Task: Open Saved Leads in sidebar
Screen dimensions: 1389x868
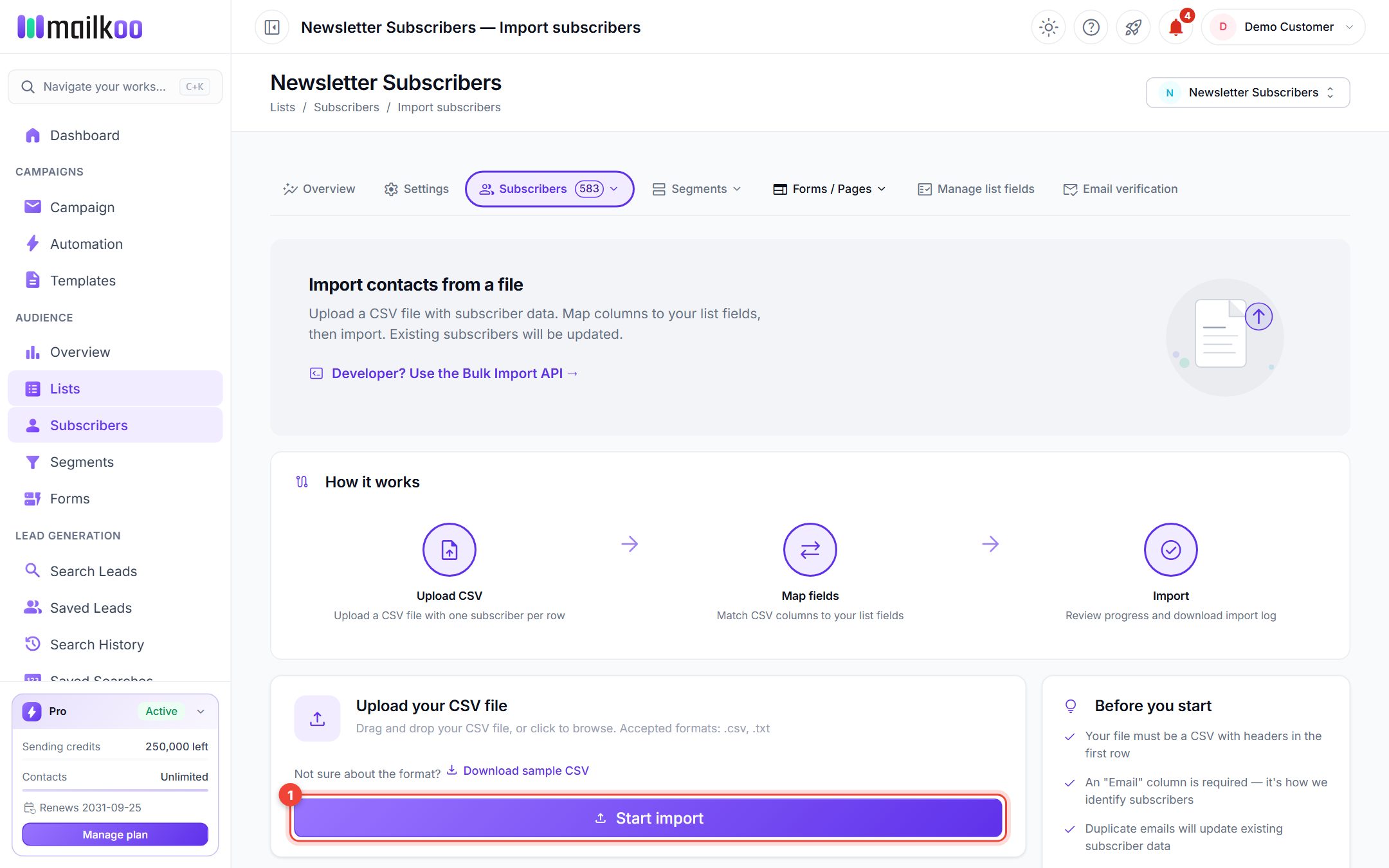Action: [115, 608]
